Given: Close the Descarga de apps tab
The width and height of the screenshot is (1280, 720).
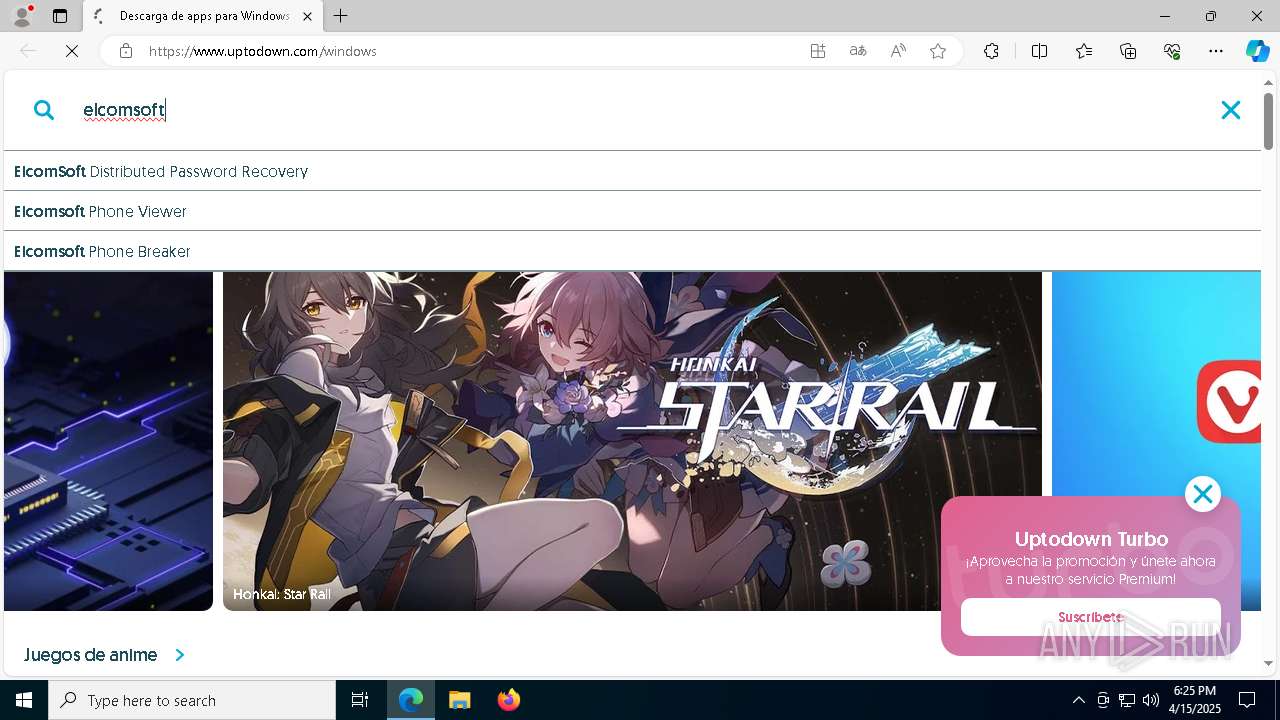Looking at the screenshot, I should pos(307,16).
